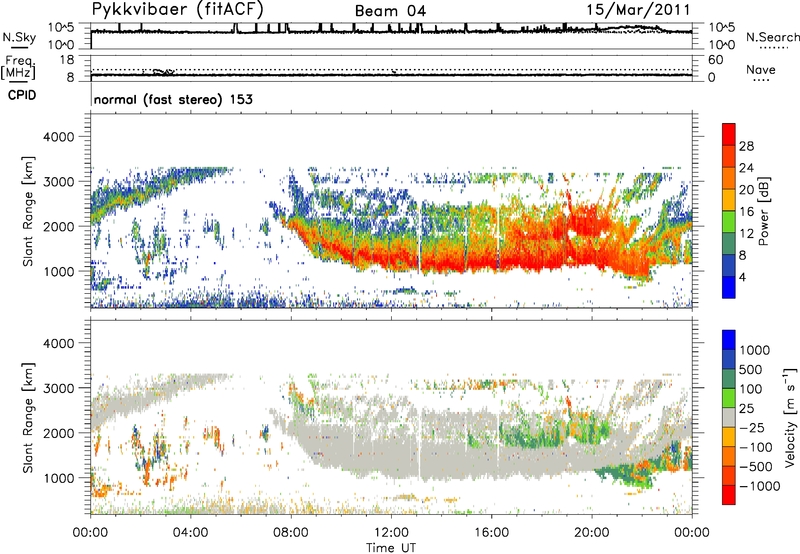Click the 'N.Search' legend label

(773, 37)
